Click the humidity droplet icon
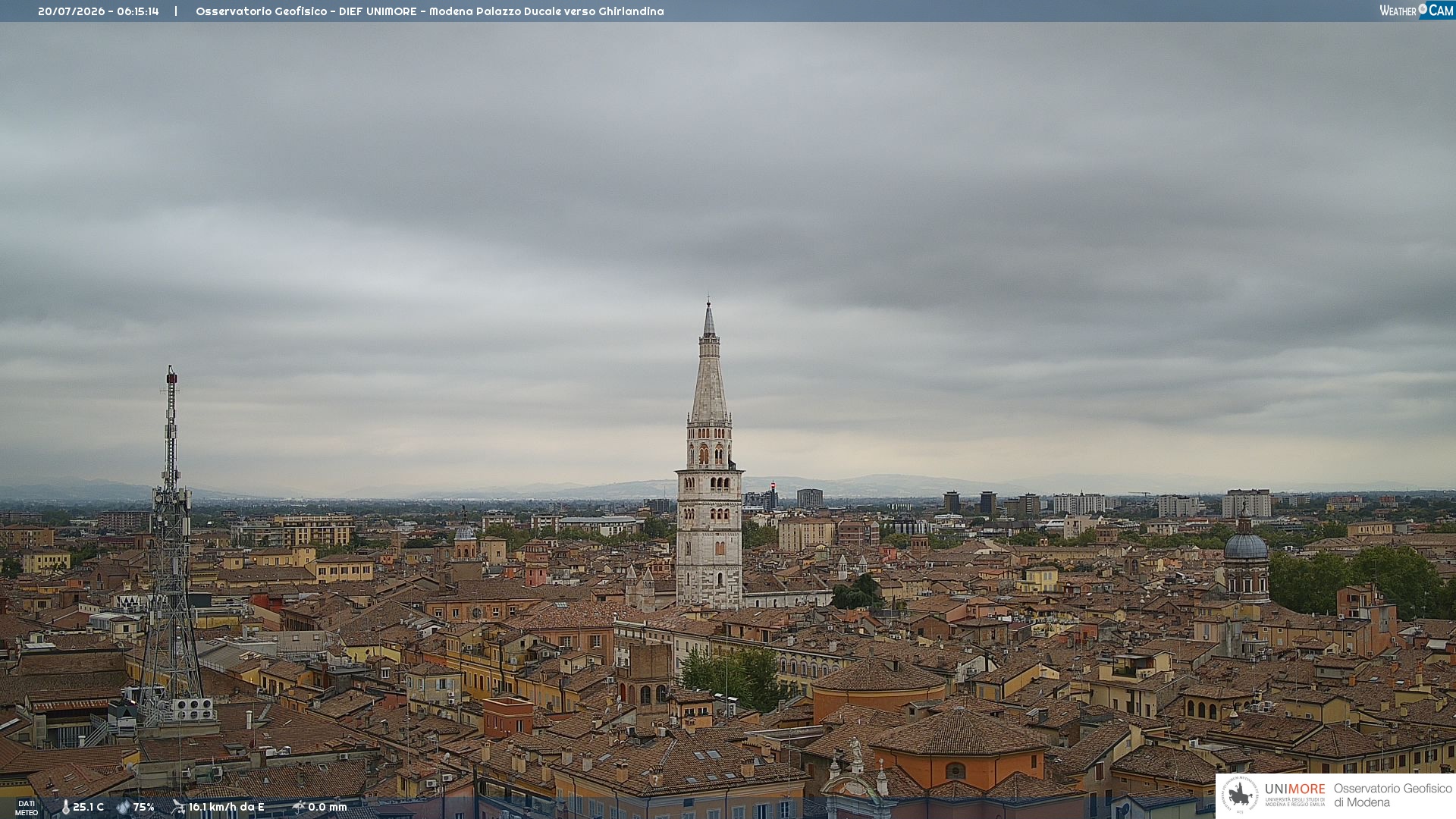 pyautogui.click(x=123, y=808)
